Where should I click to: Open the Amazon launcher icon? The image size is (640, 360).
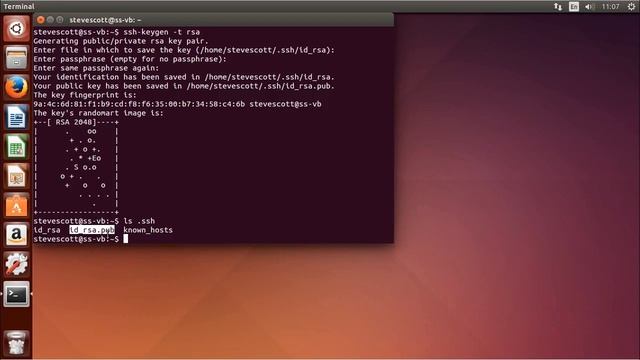[x=16, y=235]
